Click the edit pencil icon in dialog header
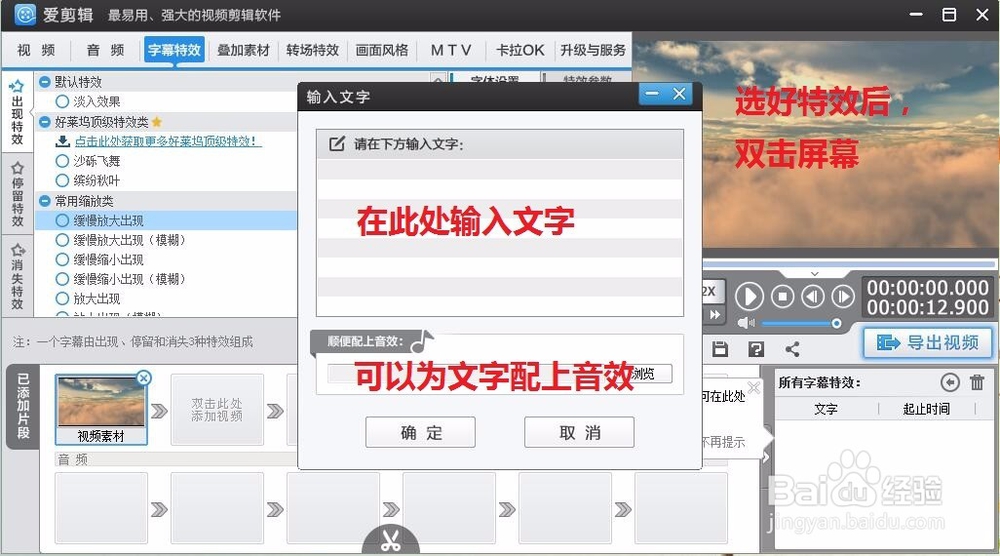 click(337, 143)
